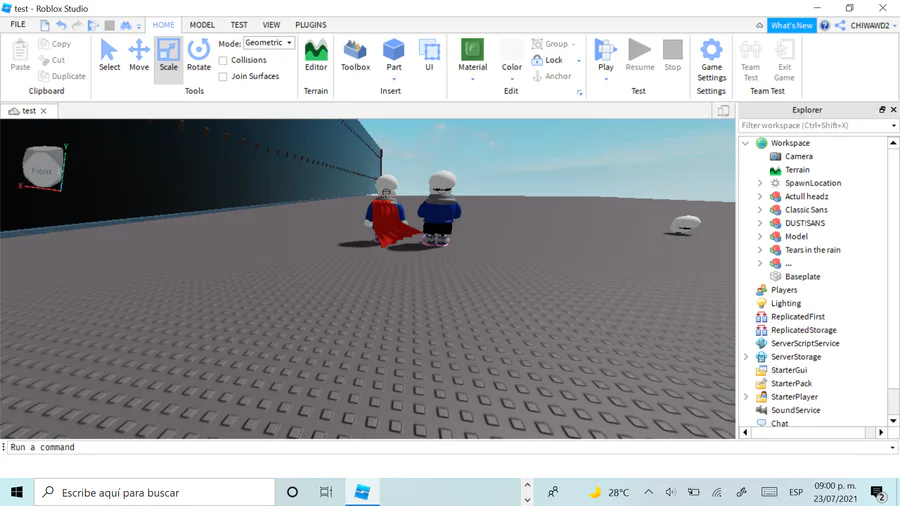Open the CHIWAWD2 account dropdown

coord(873,25)
